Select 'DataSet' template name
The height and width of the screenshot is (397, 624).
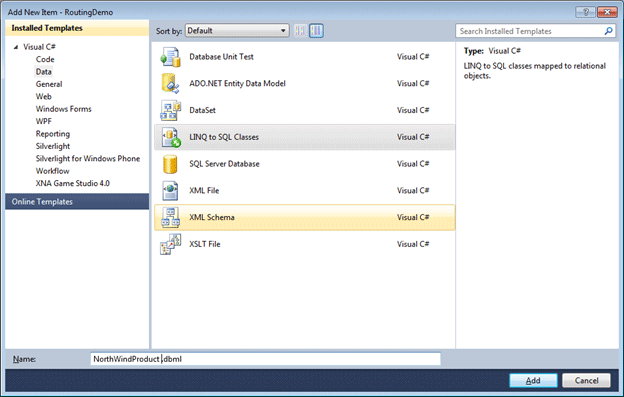[x=202, y=110]
